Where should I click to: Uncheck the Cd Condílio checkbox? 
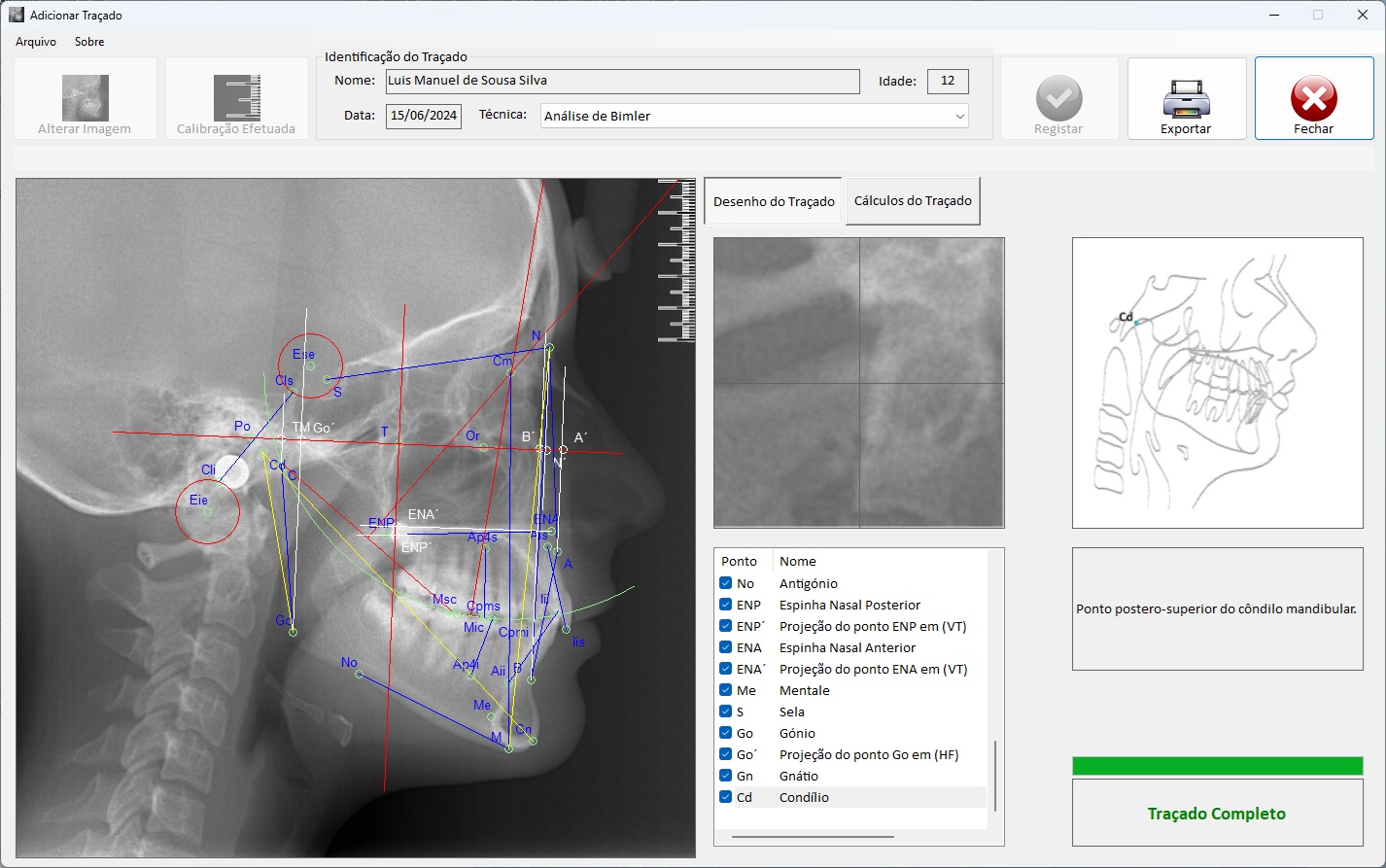[726, 797]
